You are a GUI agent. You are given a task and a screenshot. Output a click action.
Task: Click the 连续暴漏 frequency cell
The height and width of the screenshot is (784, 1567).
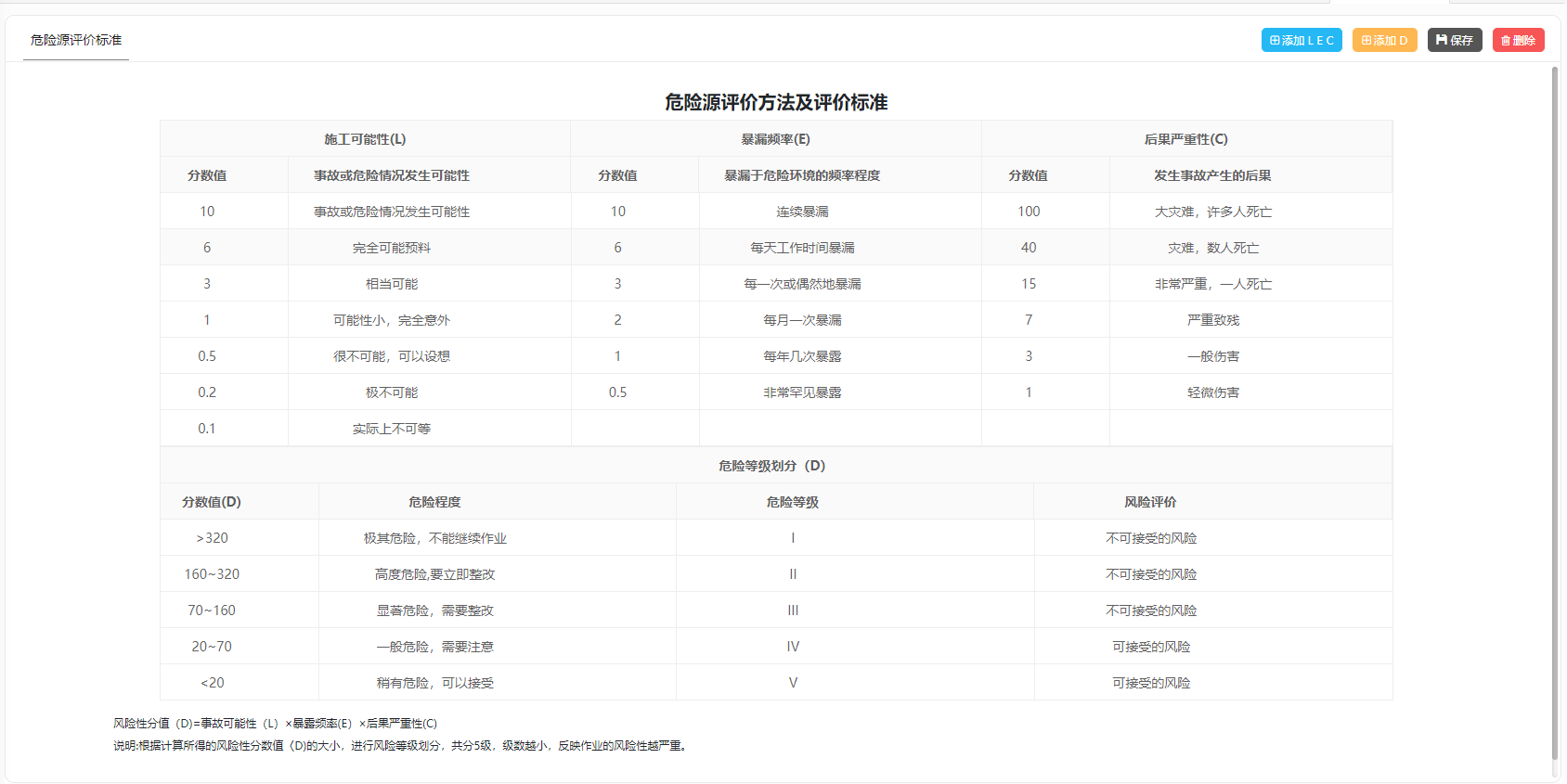(802, 212)
